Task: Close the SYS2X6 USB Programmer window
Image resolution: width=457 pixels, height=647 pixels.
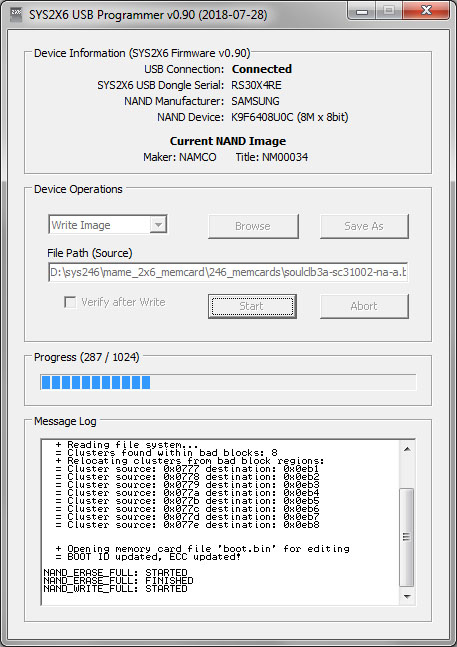Action: [x=426, y=11]
